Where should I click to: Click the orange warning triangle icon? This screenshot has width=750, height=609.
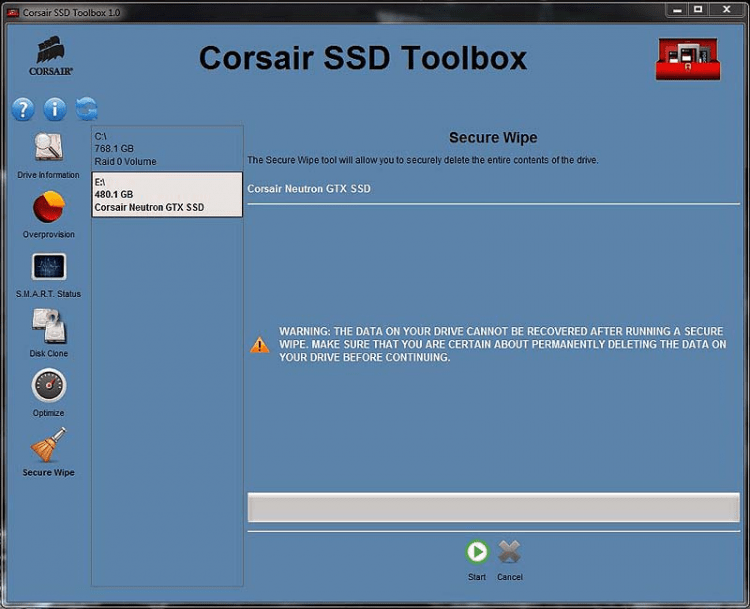coord(260,345)
